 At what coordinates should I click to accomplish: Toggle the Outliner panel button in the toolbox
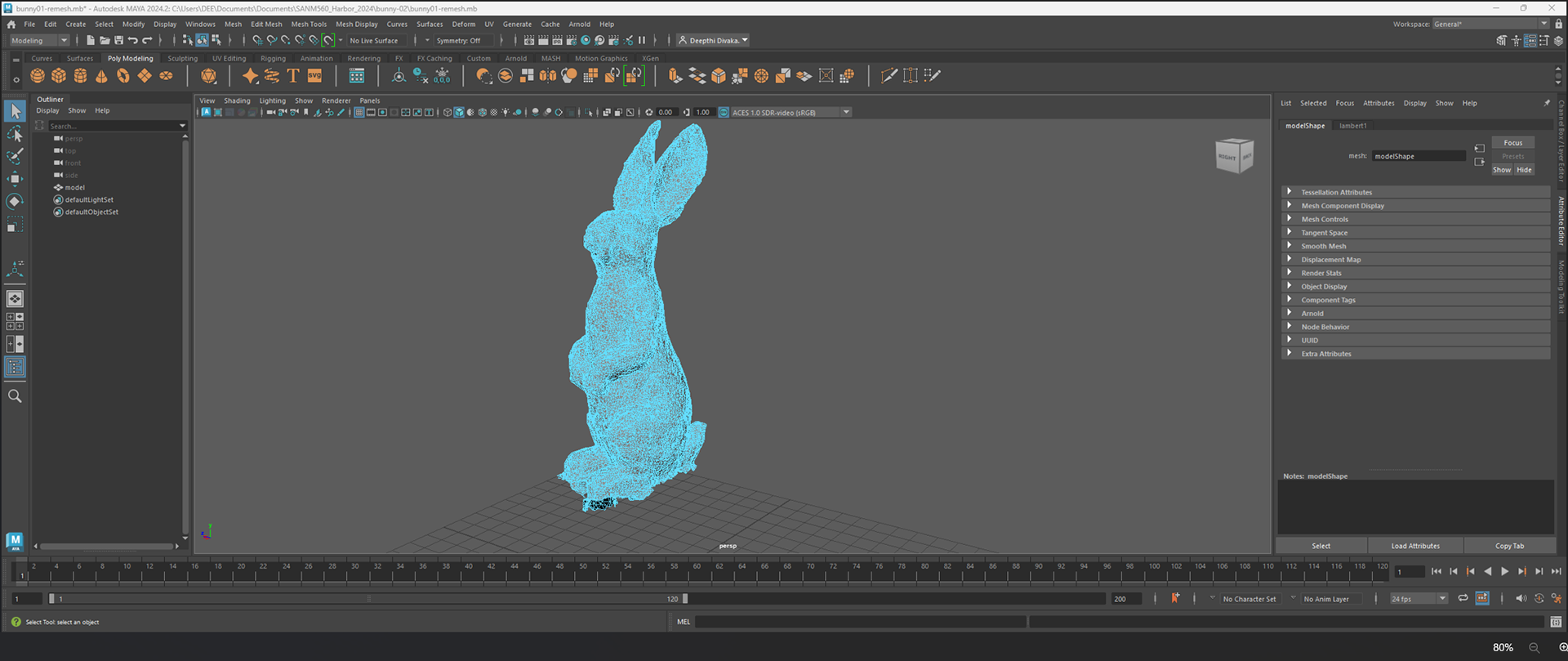[x=15, y=367]
